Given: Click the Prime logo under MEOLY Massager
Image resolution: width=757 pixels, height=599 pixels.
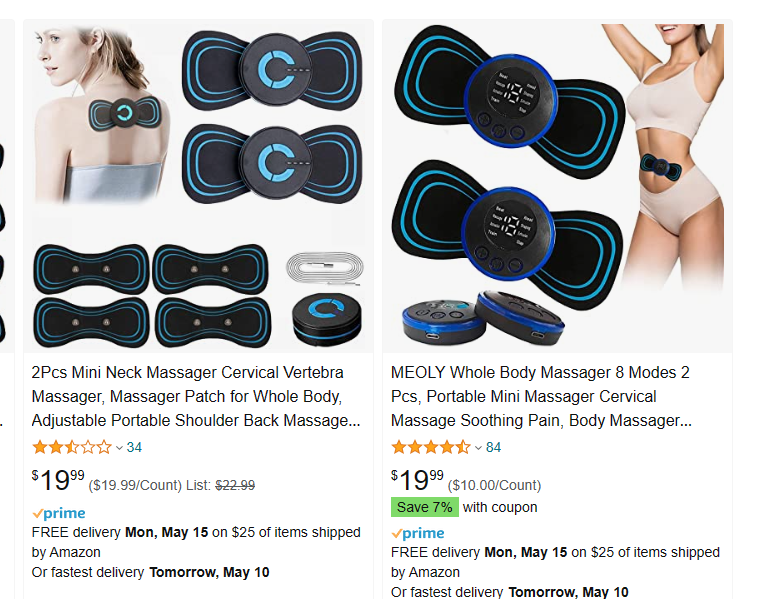Looking at the screenshot, I should tap(418, 533).
